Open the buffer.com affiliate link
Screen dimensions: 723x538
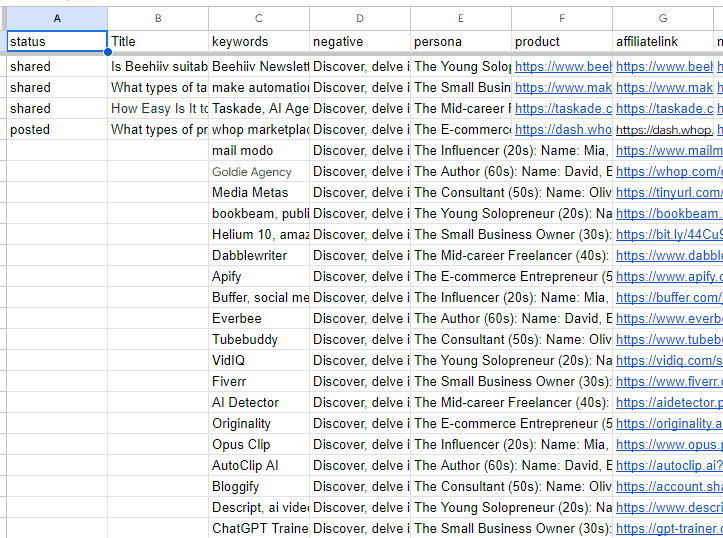[669, 297]
